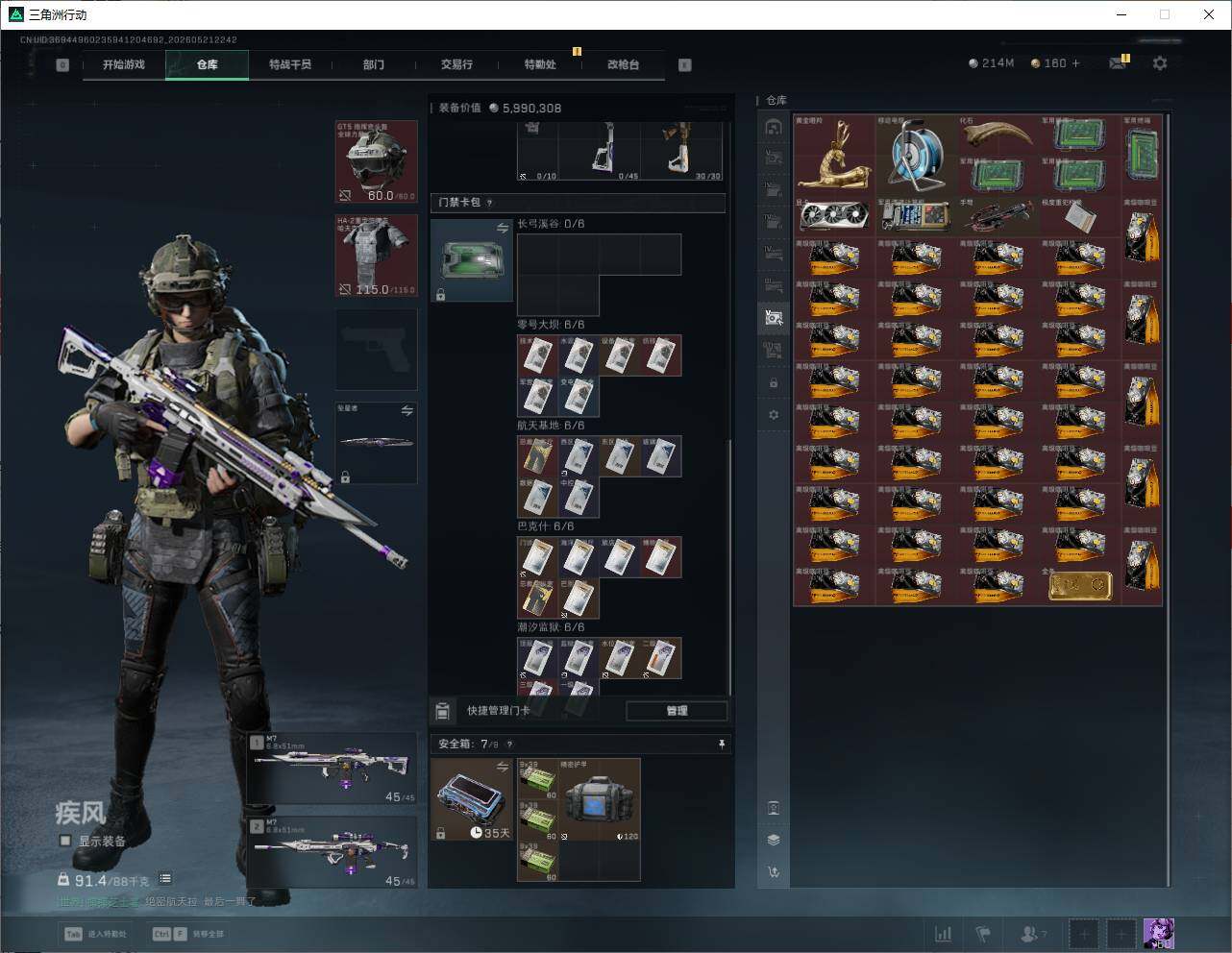Screen dimensions: 1232x953
Task: Select the first warehouse page icon in the sidebar
Action: click(x=774, y=127)
